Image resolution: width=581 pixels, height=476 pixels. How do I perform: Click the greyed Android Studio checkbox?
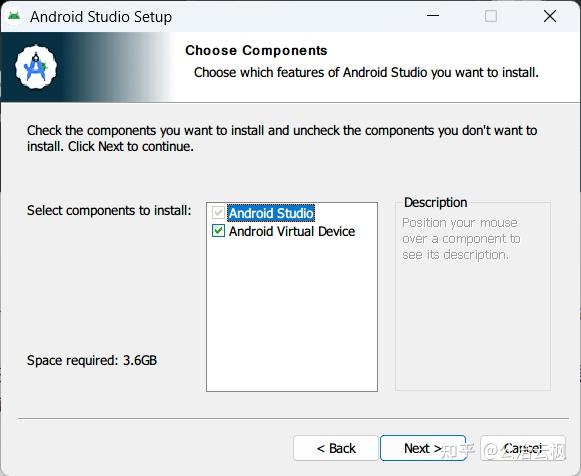tap(218, 213)
